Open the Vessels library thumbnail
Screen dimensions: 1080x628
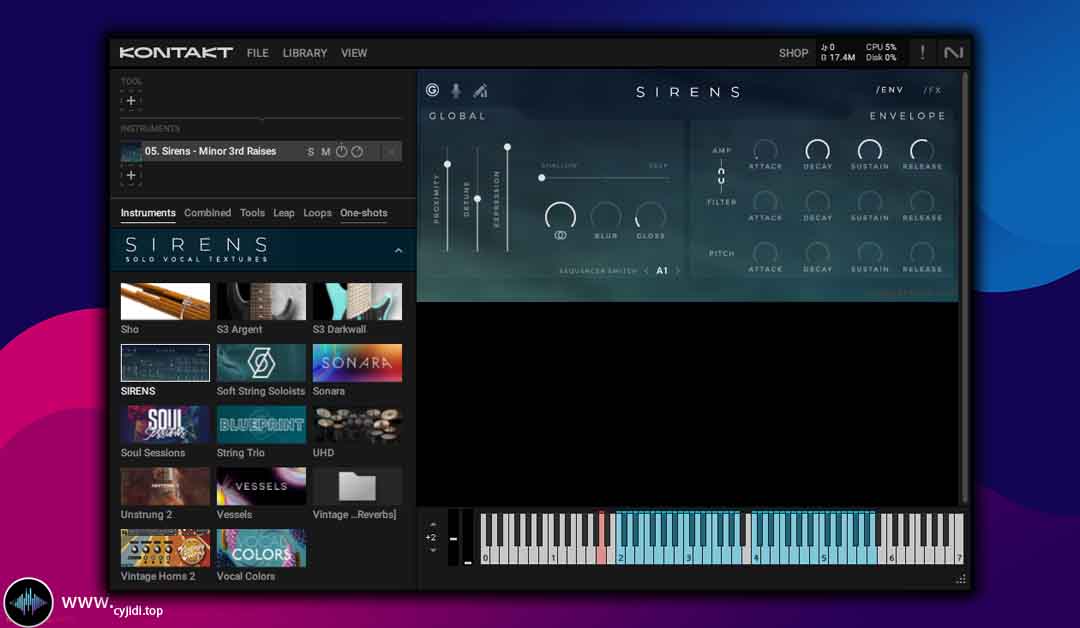click(261, 486)
